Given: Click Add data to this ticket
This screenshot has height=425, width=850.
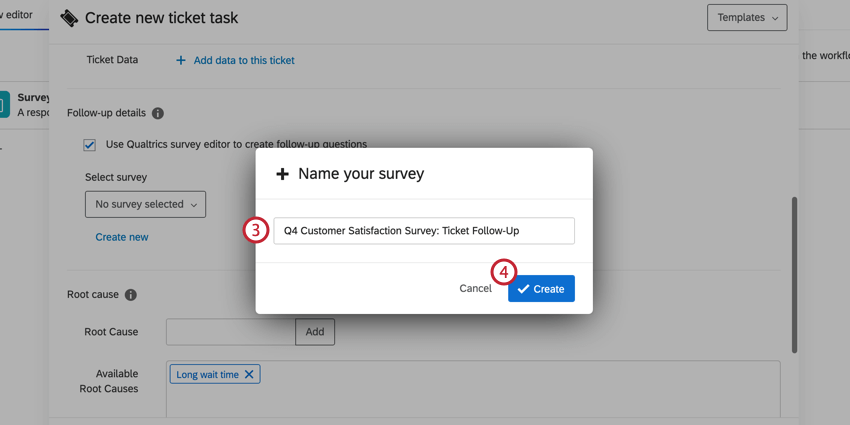Looking at the screenshot, I should (244, 60).
